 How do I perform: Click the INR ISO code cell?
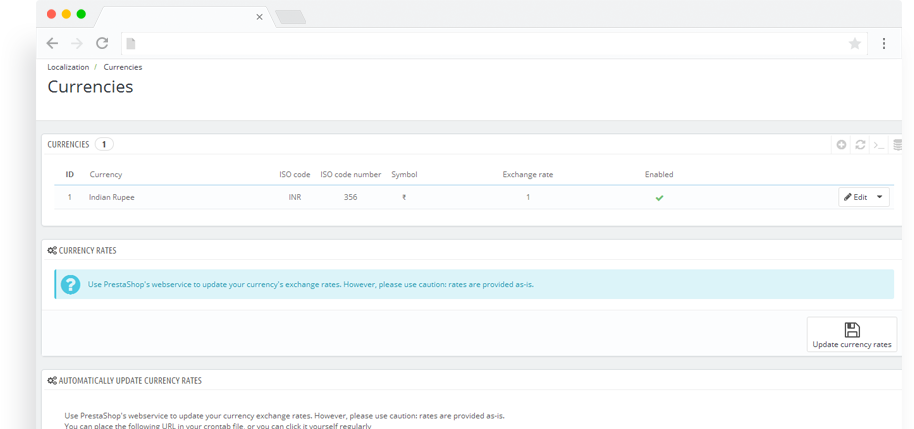pos(294,197)
